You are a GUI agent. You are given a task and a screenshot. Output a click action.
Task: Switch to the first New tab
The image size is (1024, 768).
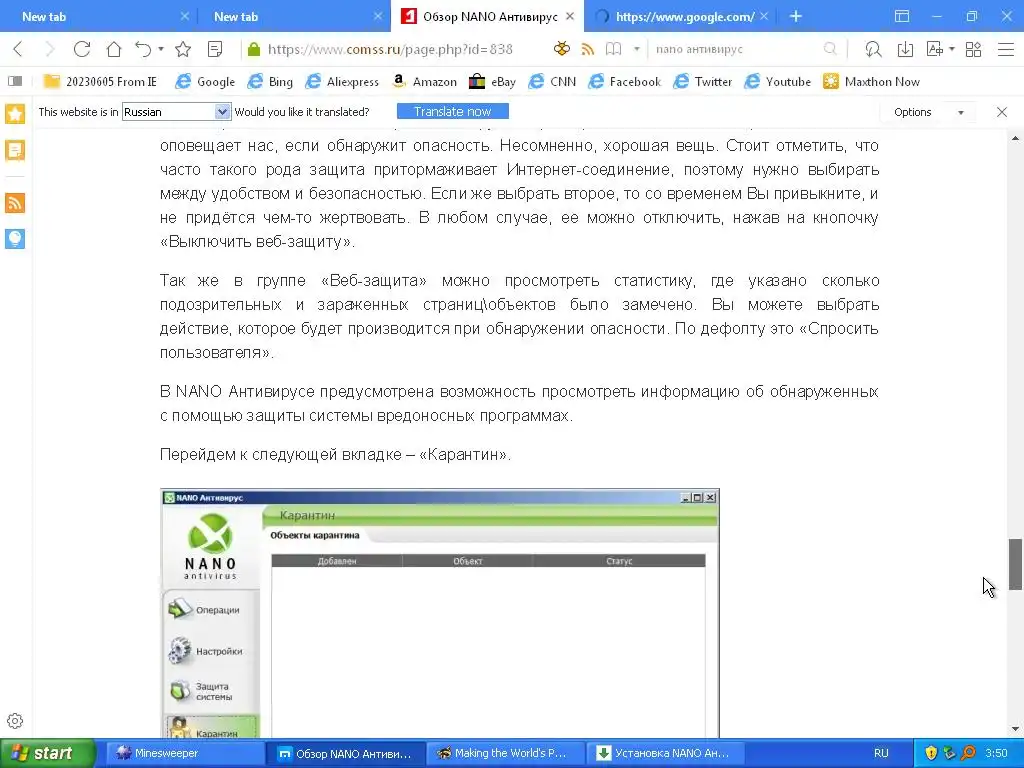click(x=98, y=16)
